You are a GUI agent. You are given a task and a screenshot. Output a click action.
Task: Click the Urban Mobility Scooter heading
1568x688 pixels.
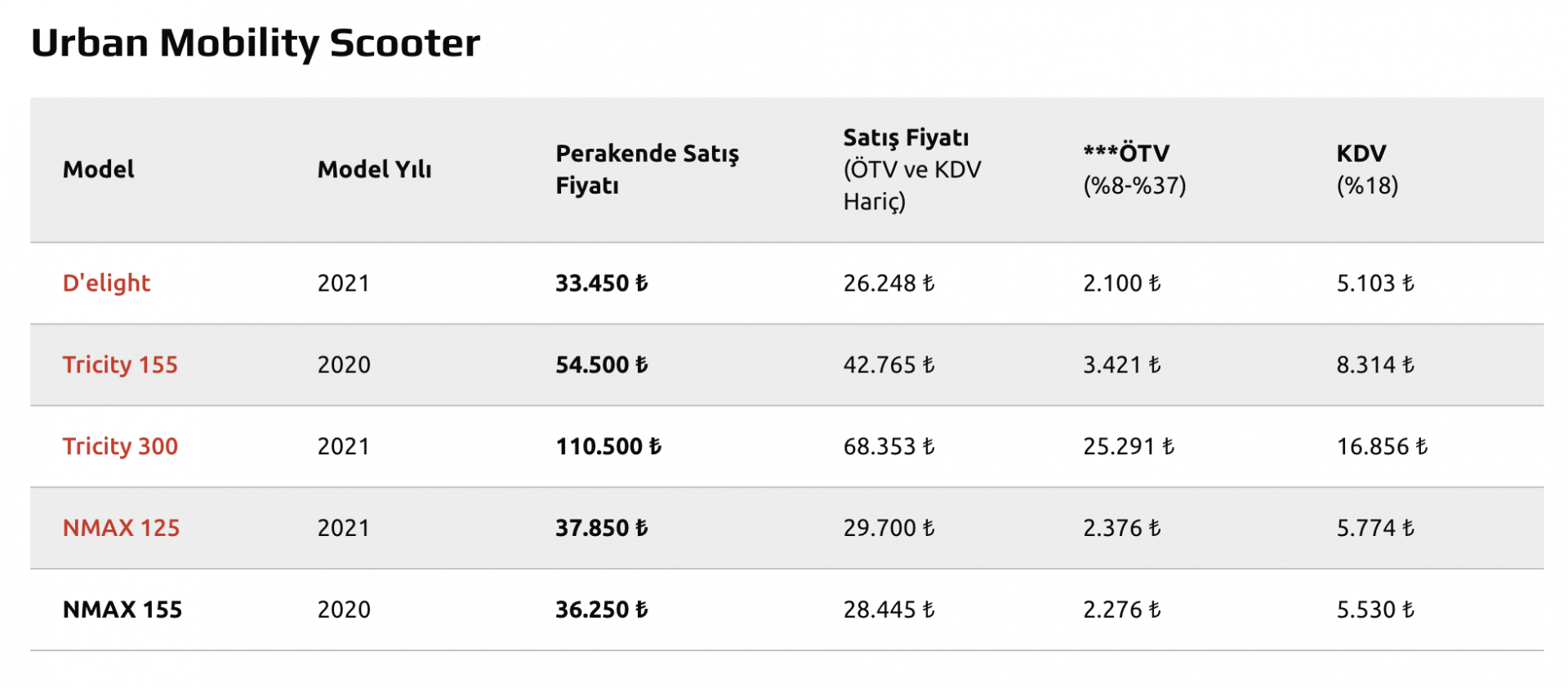click(x=256, y=43)
